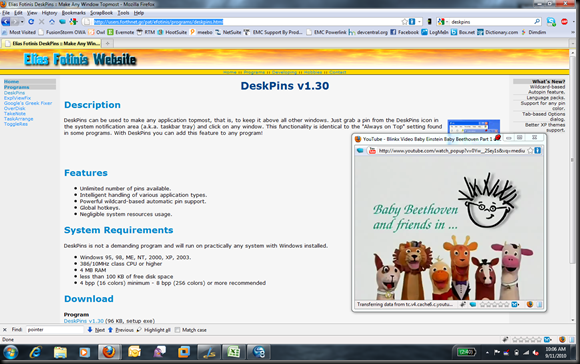Click the Home link in sidebar
This screenshot has width=580, height=364.
pos(11,81)
